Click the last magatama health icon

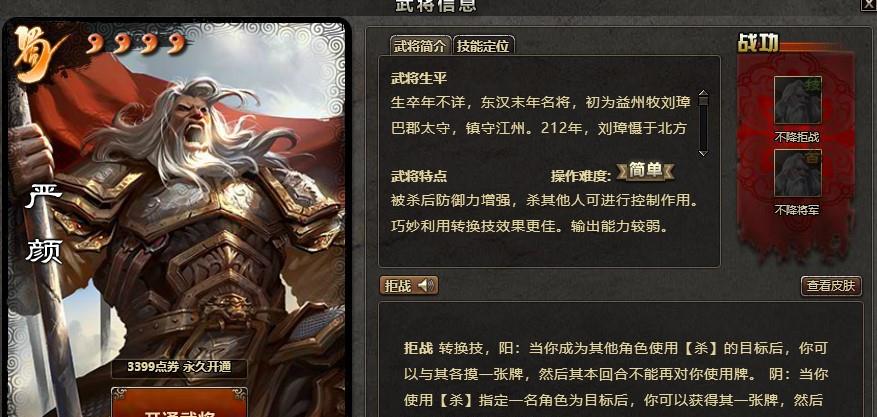pyautogui.click(x=176, y=42)
